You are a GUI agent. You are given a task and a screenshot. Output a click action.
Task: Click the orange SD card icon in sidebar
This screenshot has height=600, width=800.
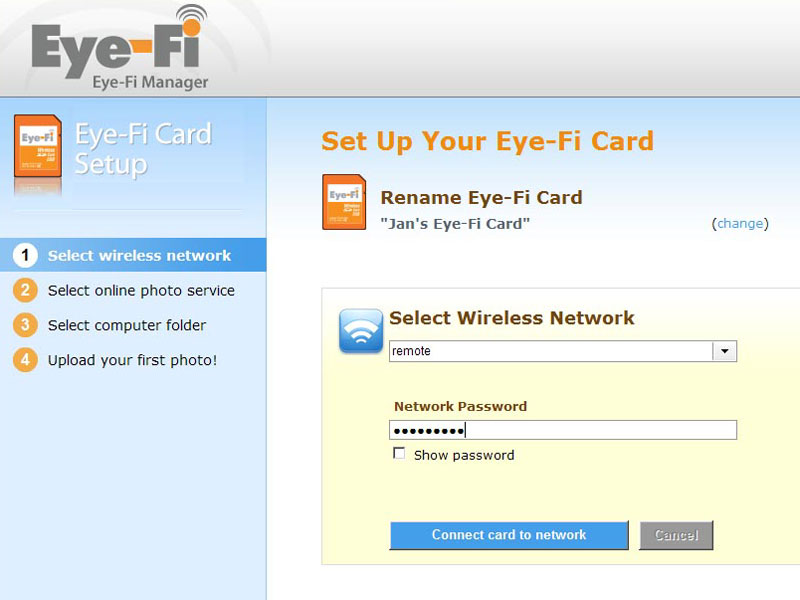pyautogui.click(x=38, y=146)
